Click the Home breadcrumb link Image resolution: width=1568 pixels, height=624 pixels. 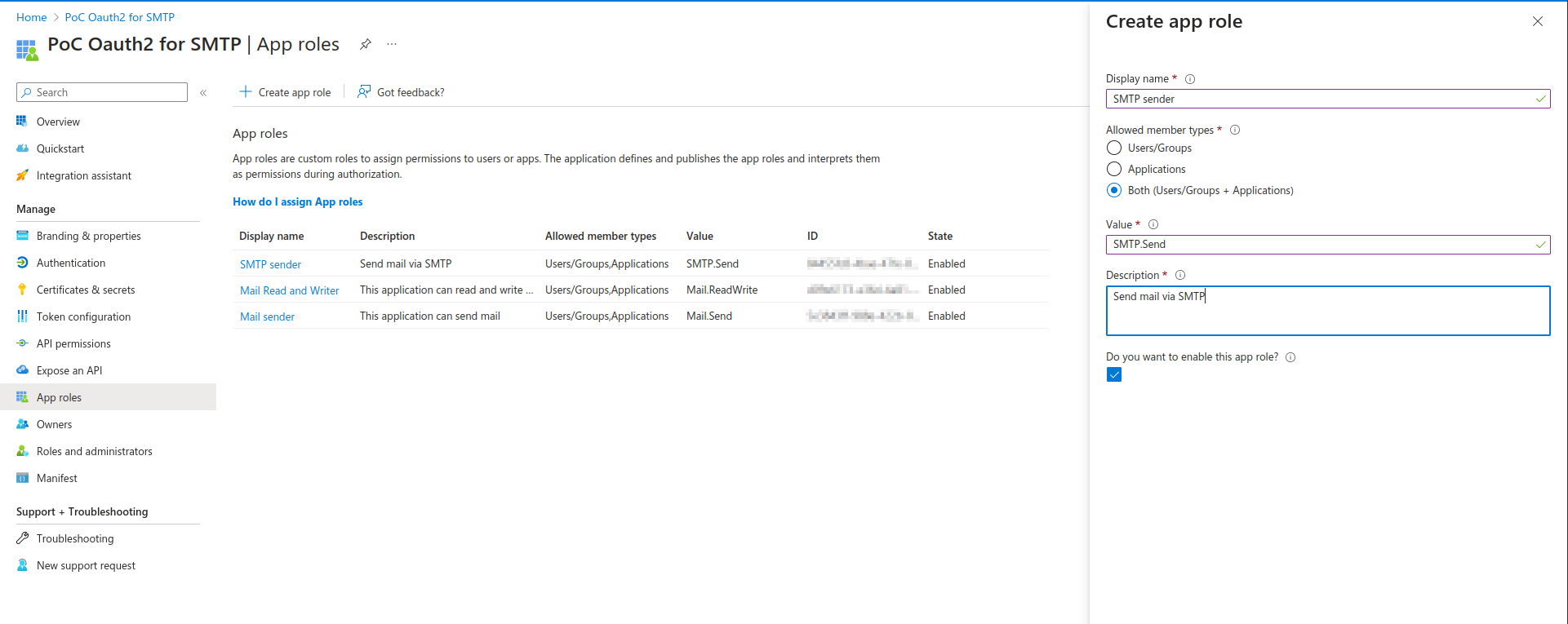[31, 17]
